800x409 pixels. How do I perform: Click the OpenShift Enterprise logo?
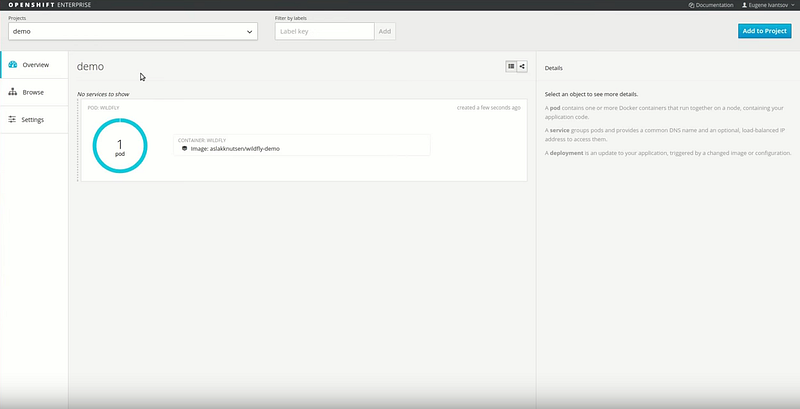pos(49,5)
